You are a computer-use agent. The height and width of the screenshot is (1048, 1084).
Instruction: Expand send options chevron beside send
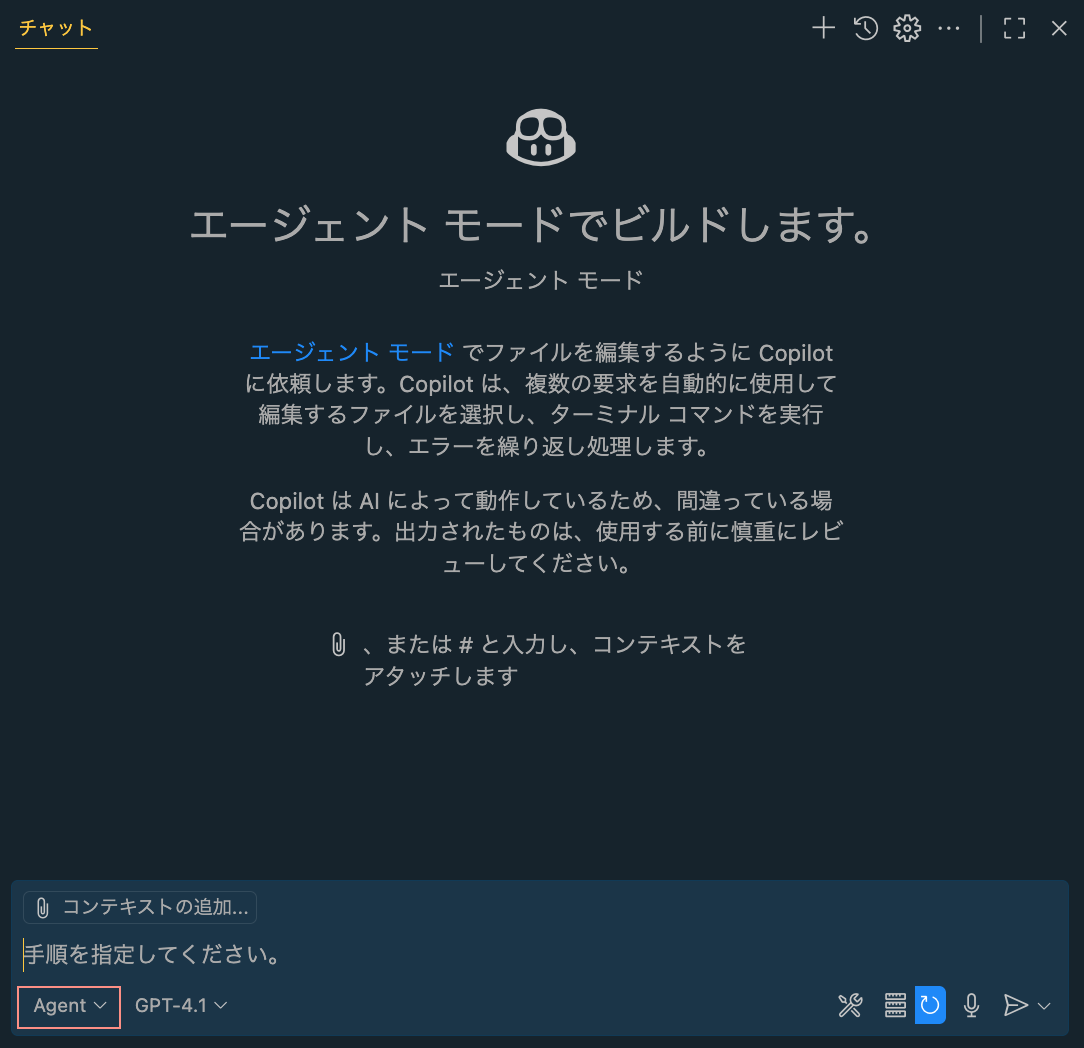click(x=1045, y=1006)
